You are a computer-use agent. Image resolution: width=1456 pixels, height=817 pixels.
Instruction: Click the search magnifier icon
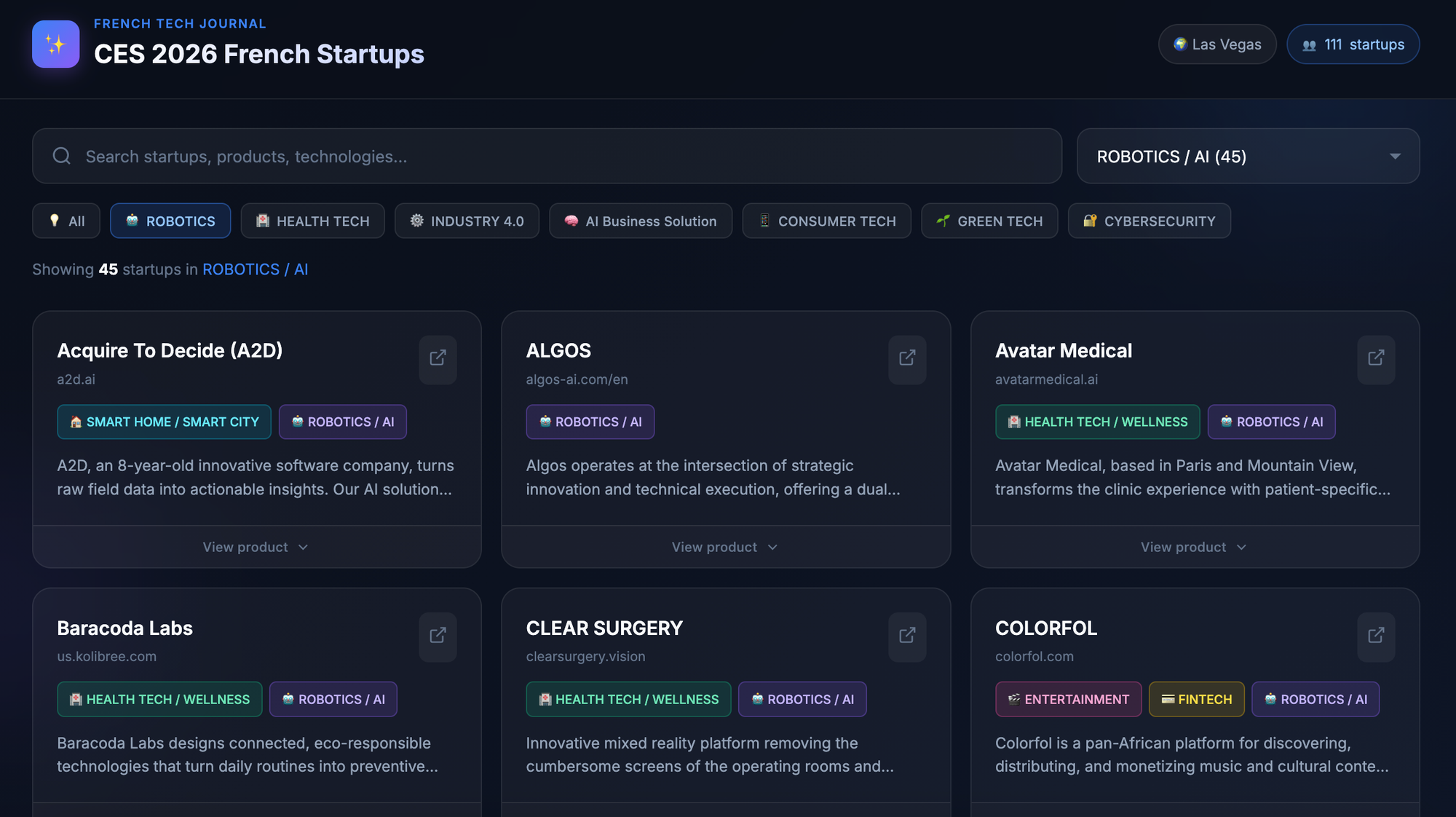[62, 157]
